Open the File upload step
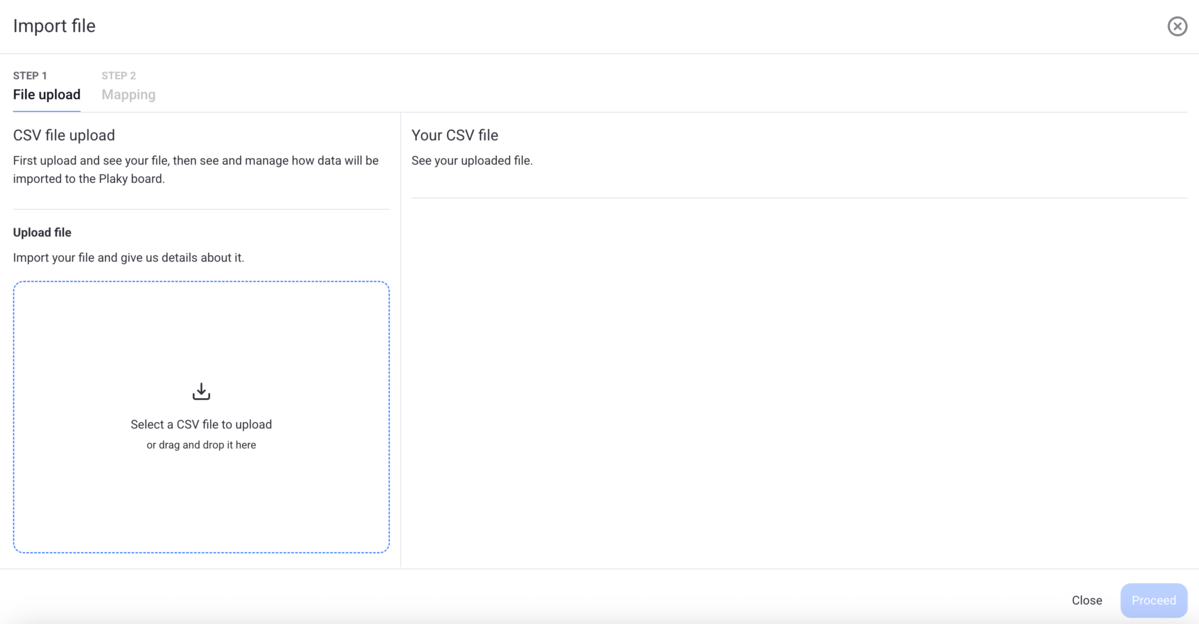This screenshot has height=624, width=1199. (46, 94)
